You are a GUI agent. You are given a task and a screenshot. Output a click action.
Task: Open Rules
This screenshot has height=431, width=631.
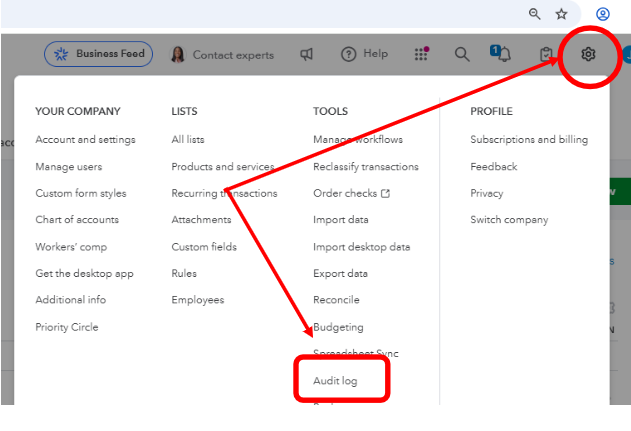point(184,274)
